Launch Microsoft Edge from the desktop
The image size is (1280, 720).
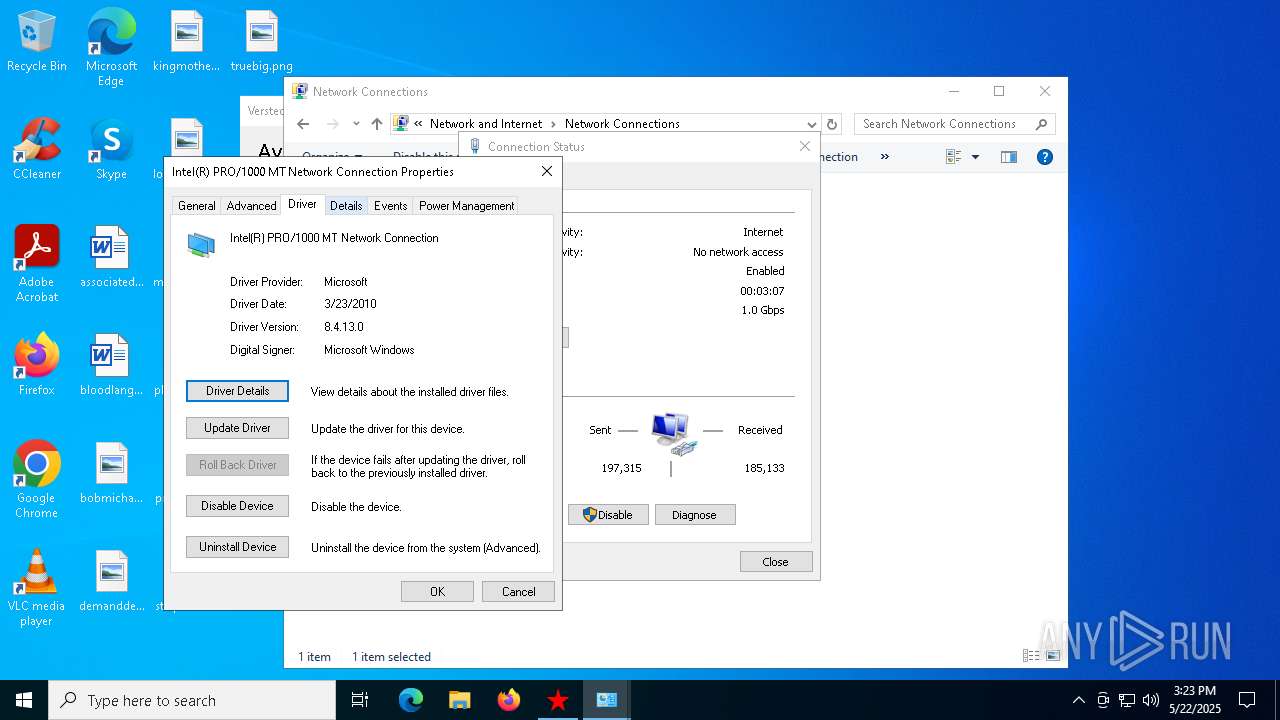tap(111, 47)
